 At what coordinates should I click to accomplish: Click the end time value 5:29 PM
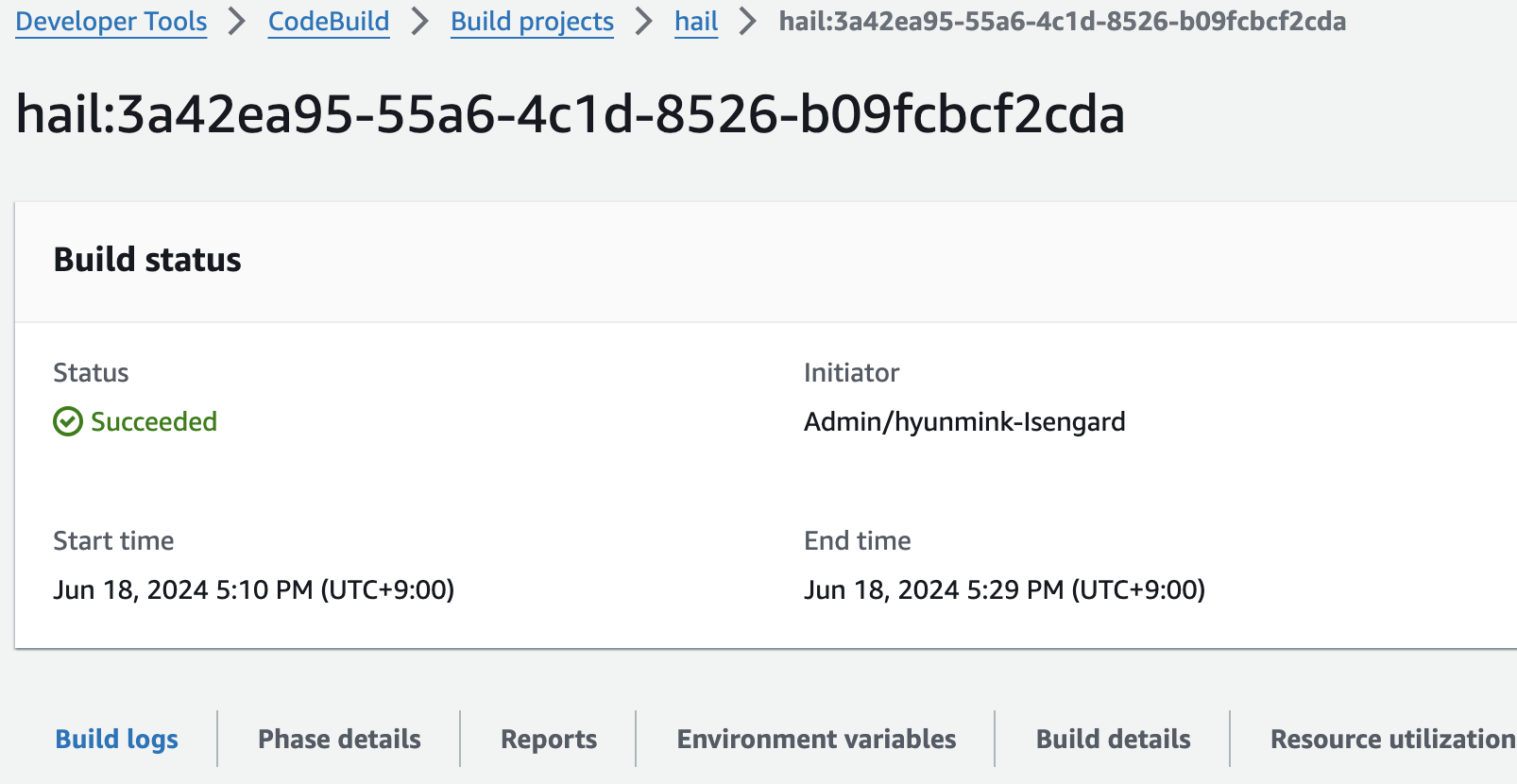pos(1004,589)
